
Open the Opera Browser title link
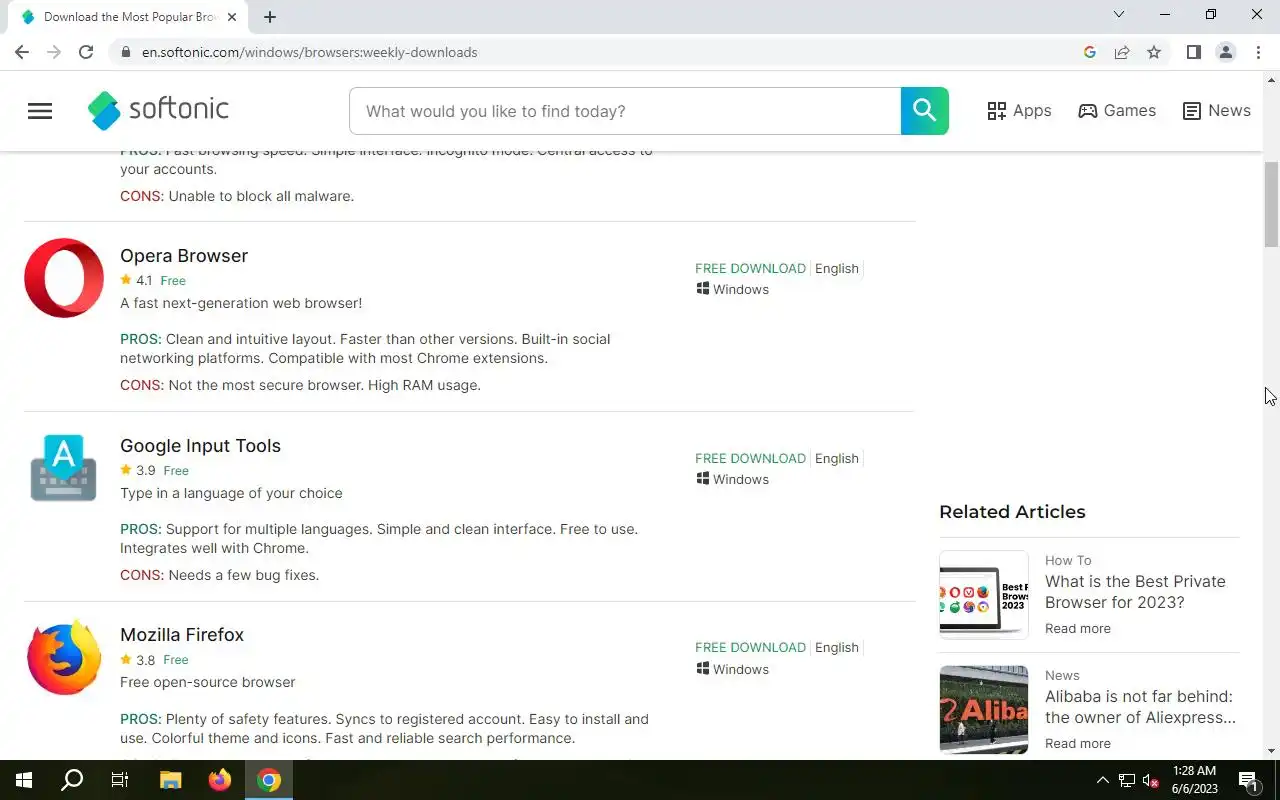[184, 256]
